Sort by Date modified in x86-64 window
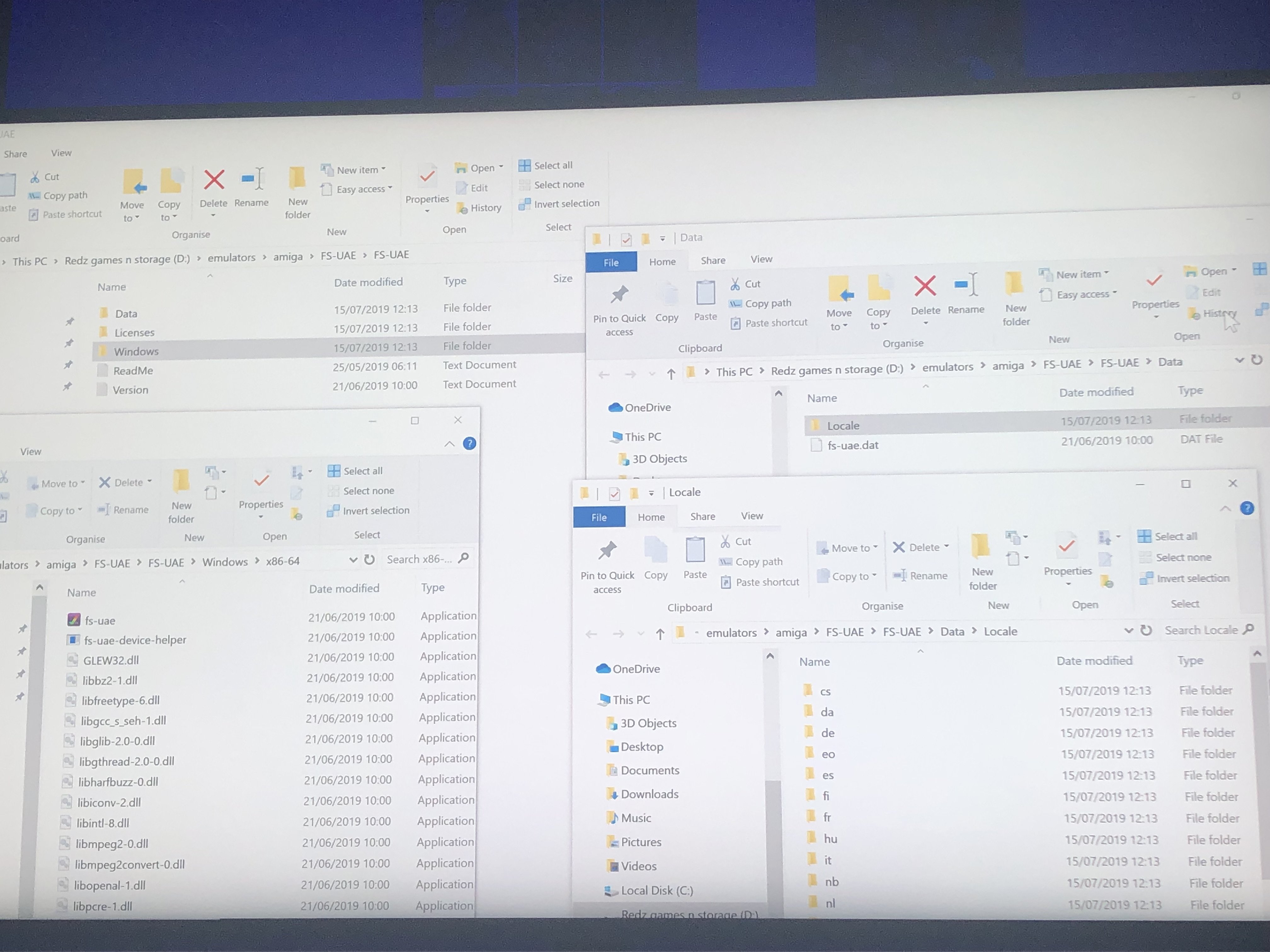1270x952 pixels. [344, 588]
